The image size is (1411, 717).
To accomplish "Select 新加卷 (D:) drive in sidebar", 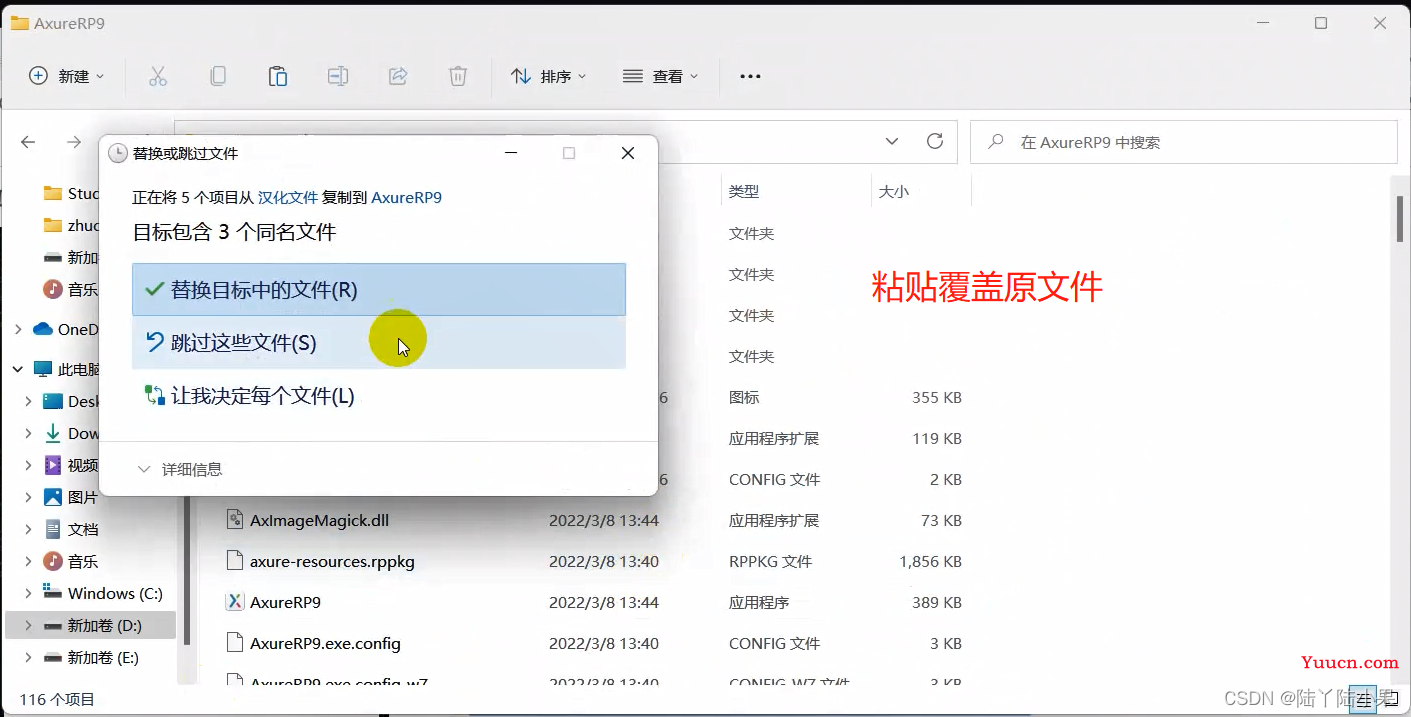I will [x=104, y=625].
